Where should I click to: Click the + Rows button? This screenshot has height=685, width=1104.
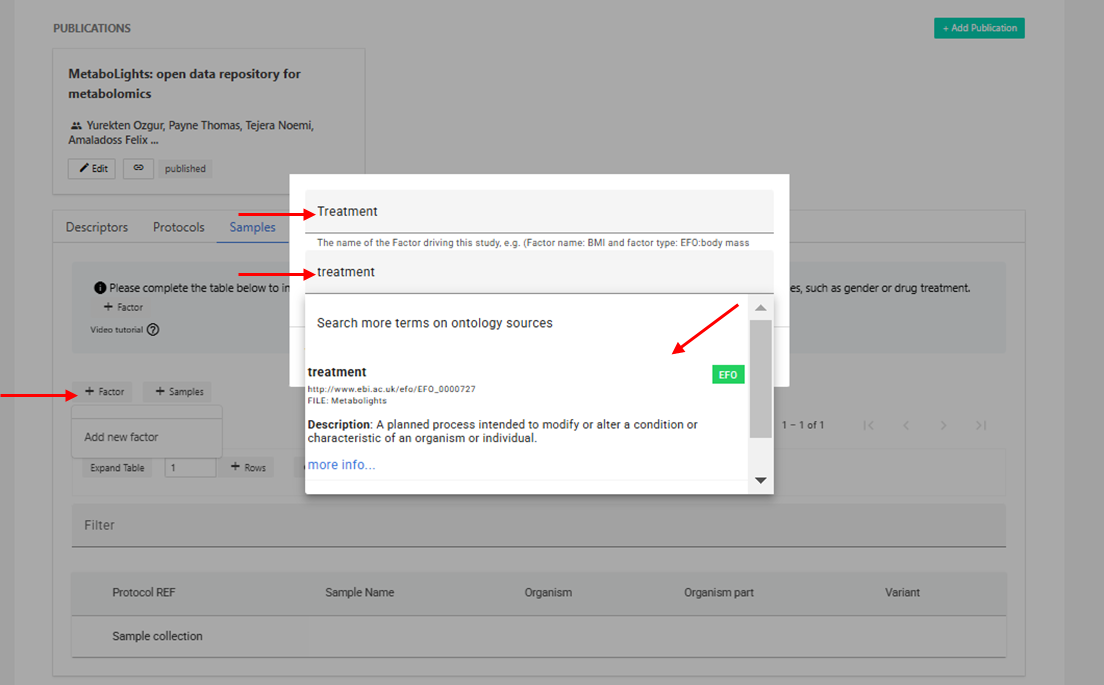(249, 467)
